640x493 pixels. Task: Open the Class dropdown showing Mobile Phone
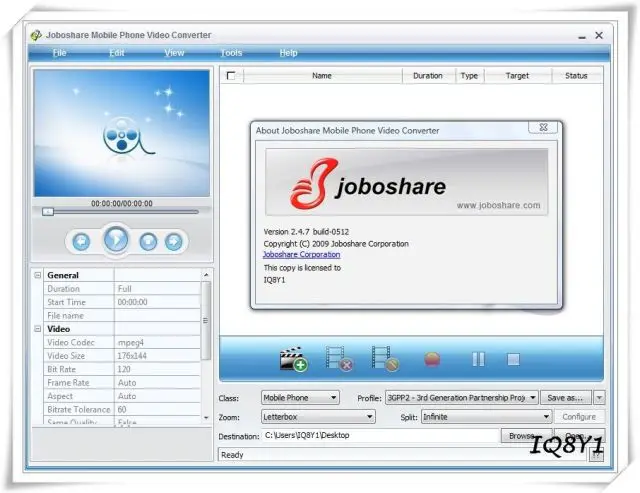(x=300, y=398)
